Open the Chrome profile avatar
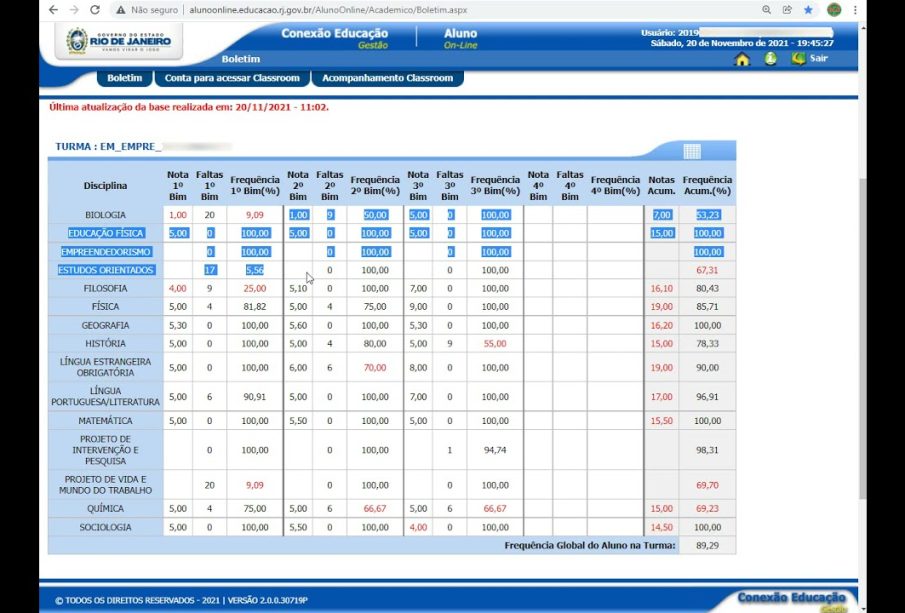 (834, 9)
